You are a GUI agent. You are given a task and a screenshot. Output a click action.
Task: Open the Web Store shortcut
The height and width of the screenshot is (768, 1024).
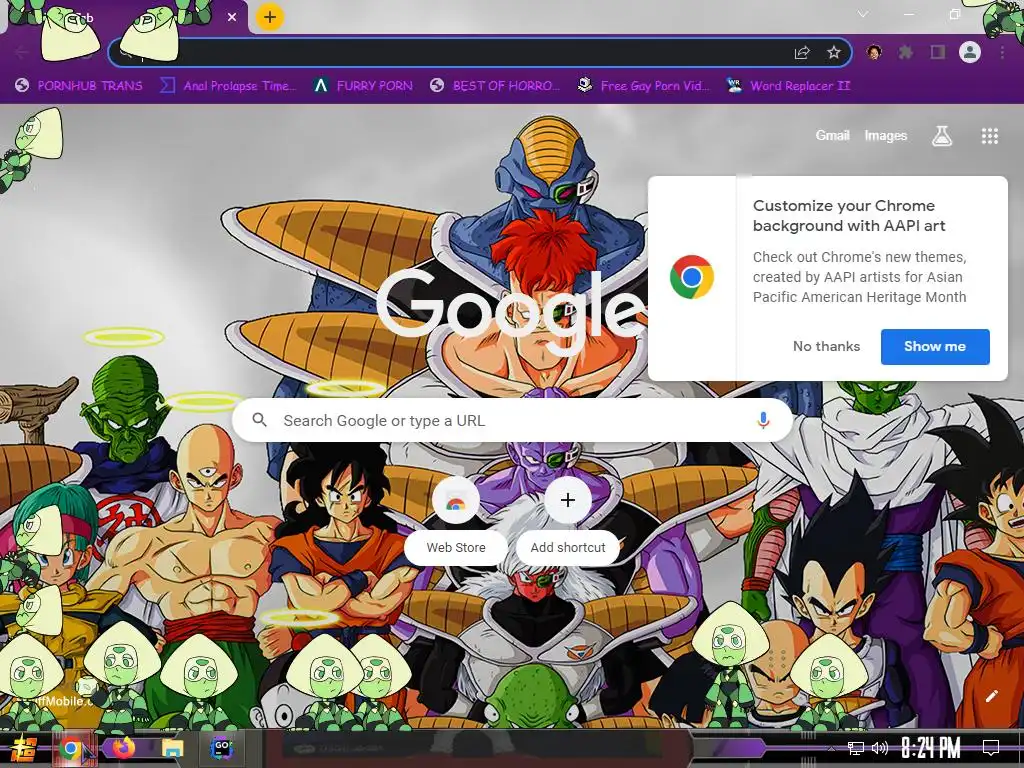(x=456, y=520)
